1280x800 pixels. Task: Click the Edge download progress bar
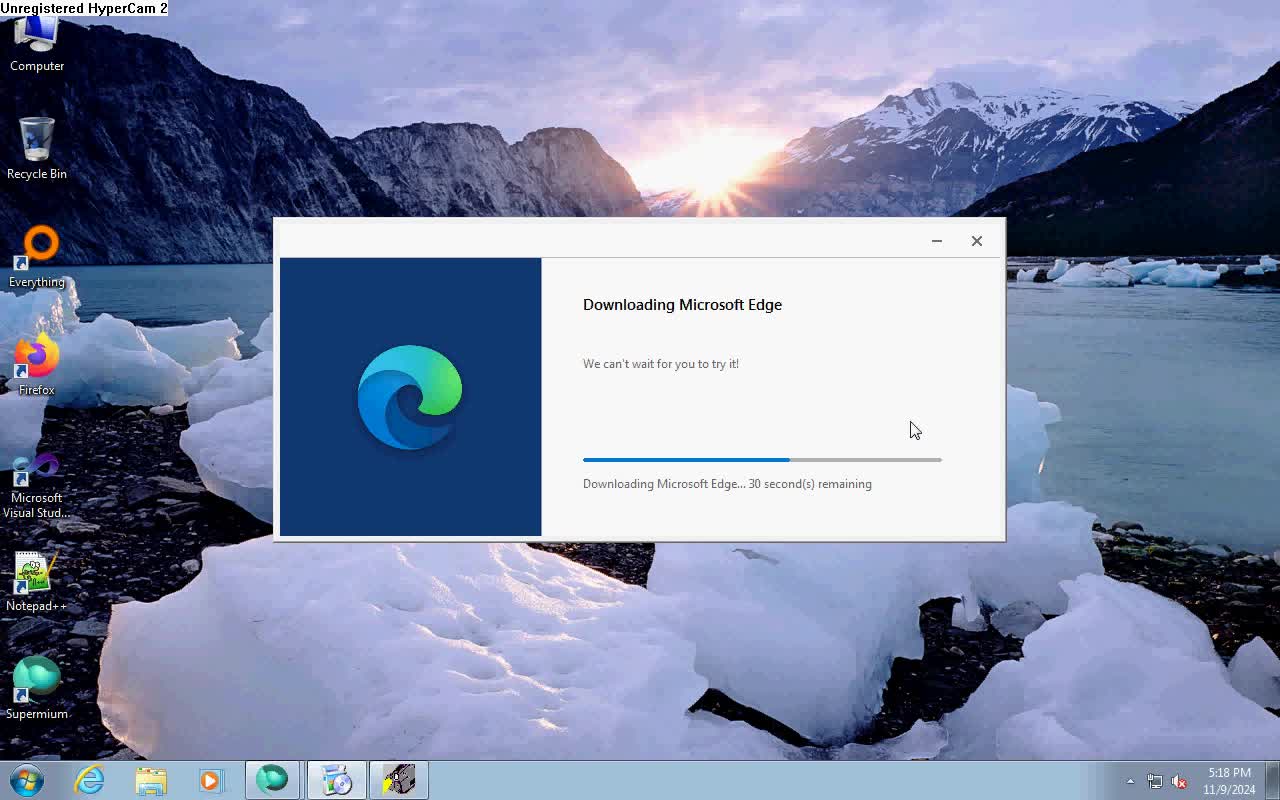[762, 460]
